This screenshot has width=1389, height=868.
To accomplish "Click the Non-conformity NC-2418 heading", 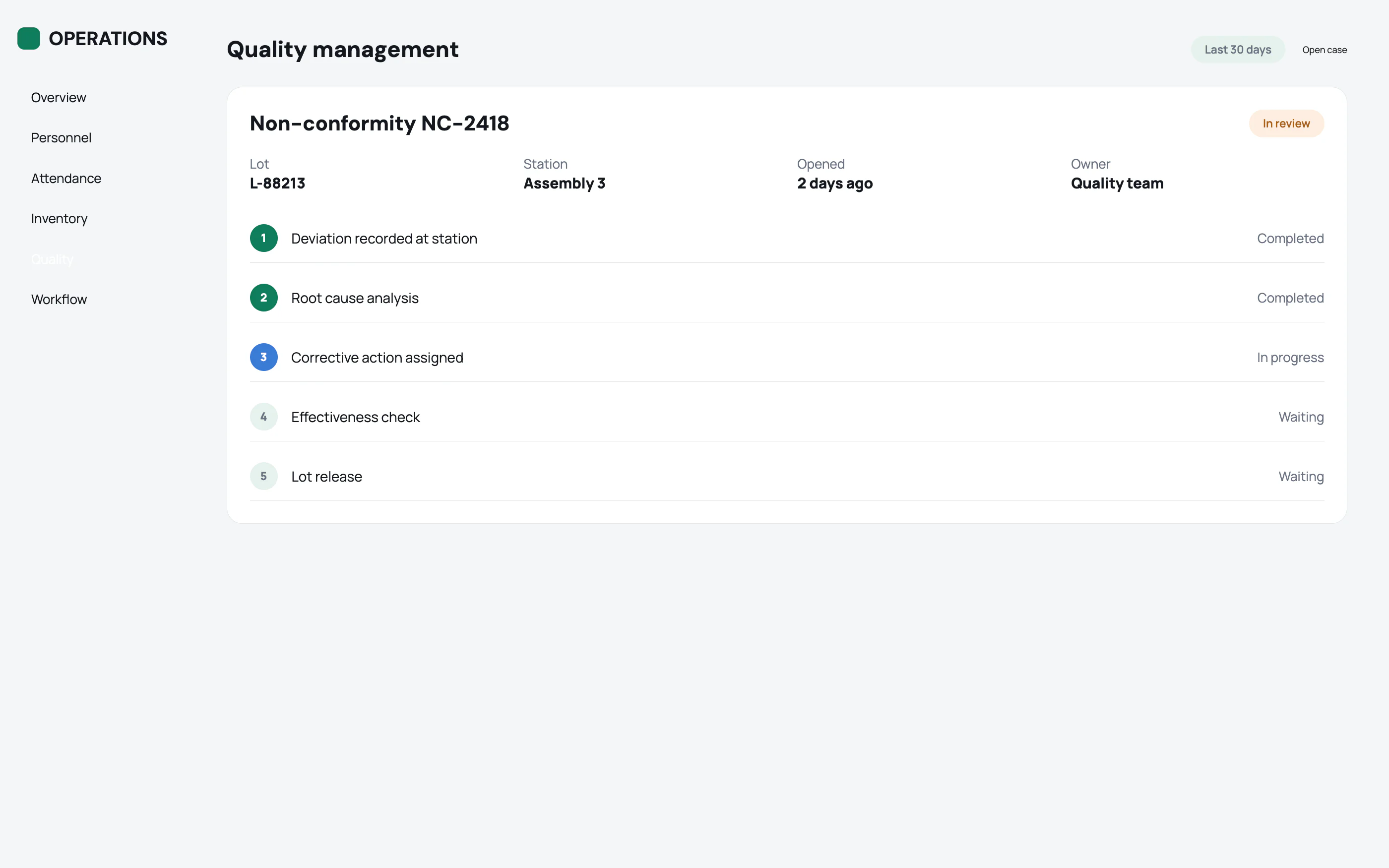I will click(x=379, y=124).
